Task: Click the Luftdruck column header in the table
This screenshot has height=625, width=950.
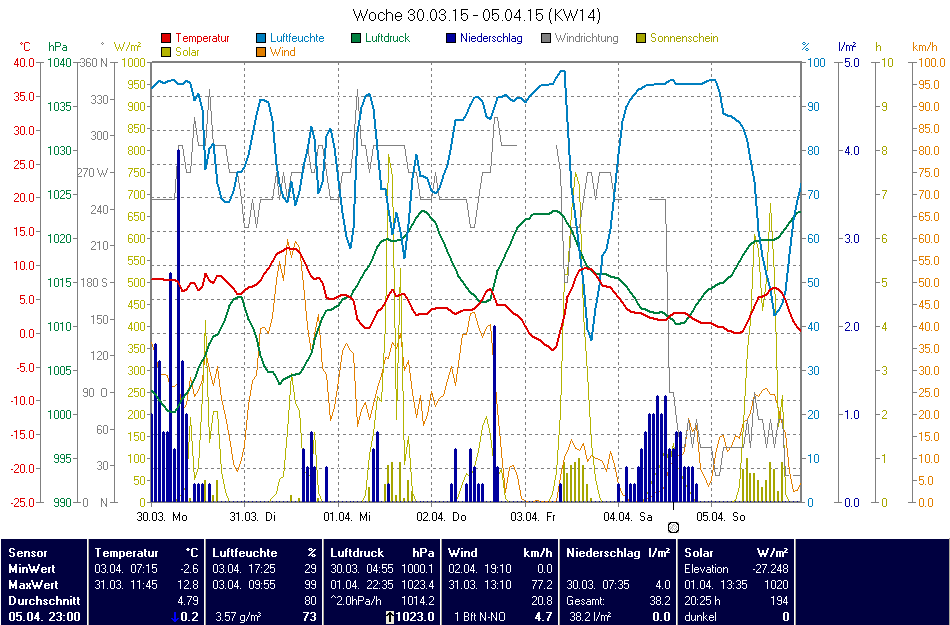Action: click(357, 553)
